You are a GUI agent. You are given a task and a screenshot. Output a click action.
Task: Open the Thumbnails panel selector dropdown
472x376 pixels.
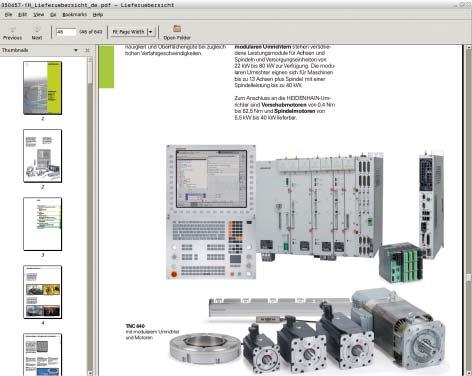(x=76, y=50)
